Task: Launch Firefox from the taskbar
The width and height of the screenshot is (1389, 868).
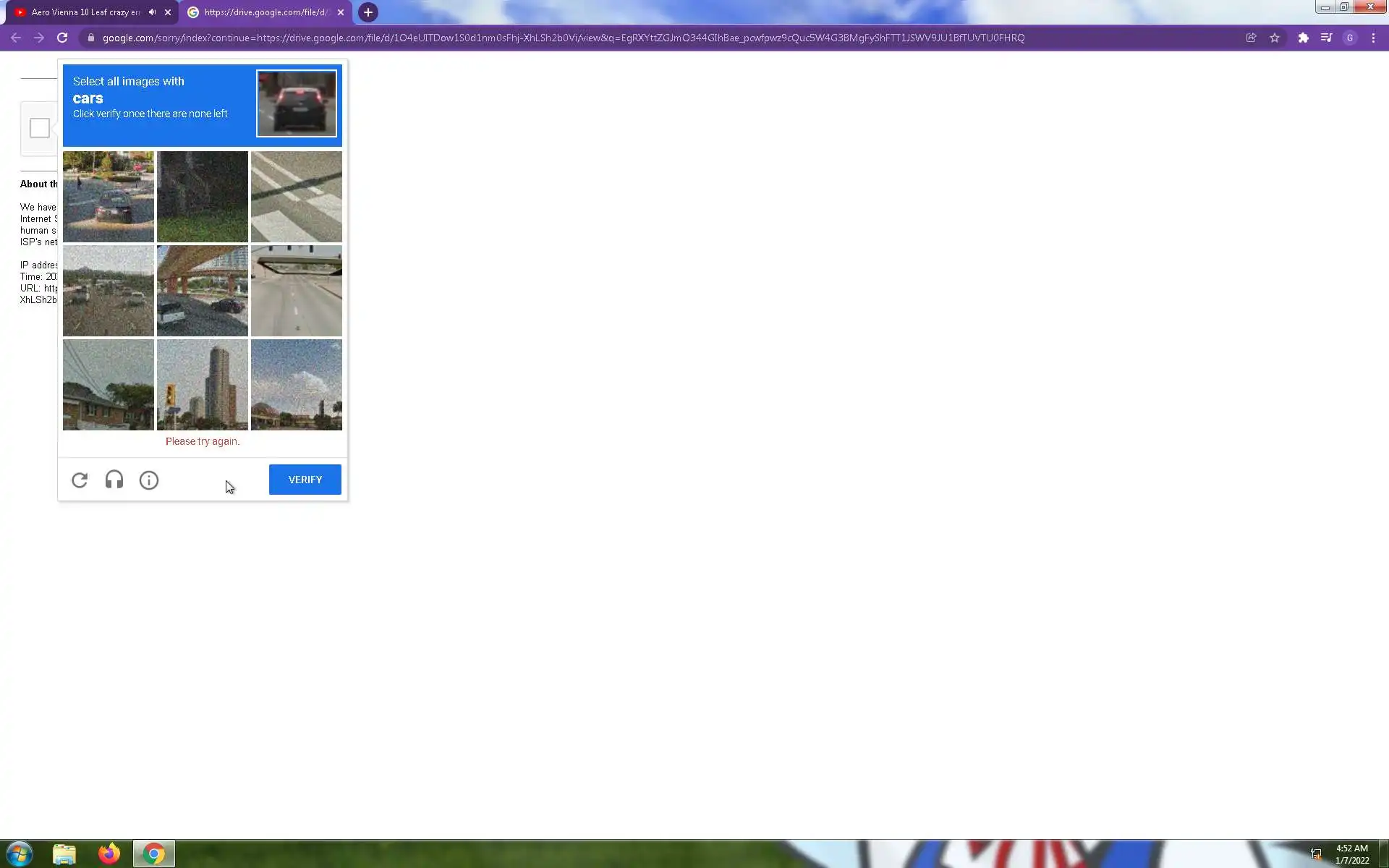Action: point(109,854)
